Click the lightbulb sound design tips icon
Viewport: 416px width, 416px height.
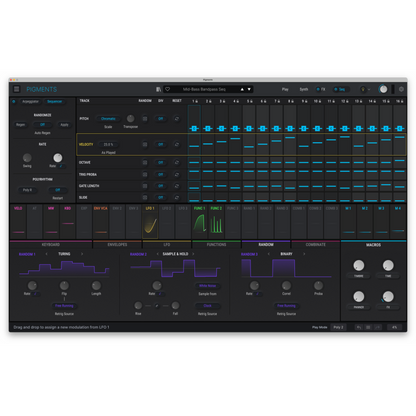(x=363, y=89)
